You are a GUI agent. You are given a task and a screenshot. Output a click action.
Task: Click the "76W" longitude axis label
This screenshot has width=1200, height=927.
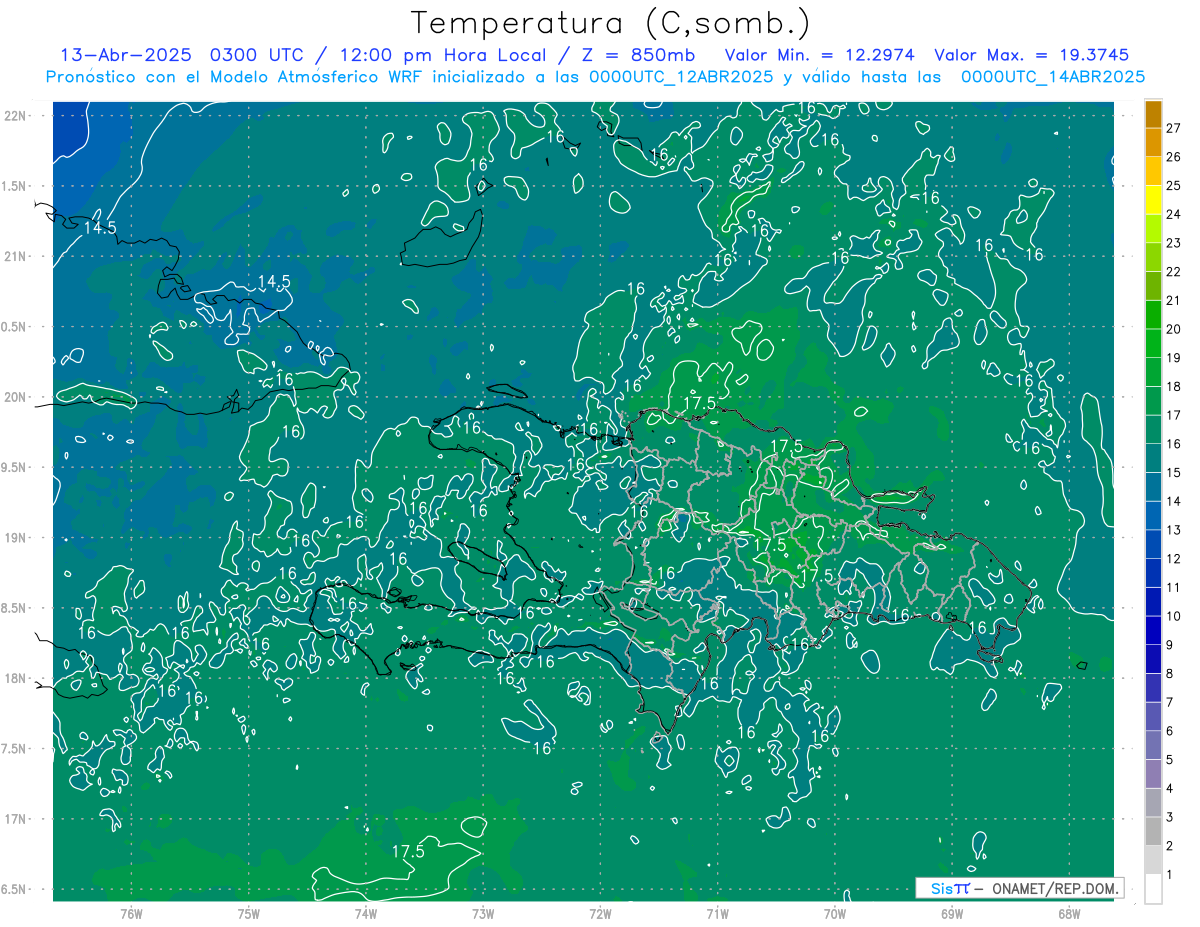pos(131,914)
